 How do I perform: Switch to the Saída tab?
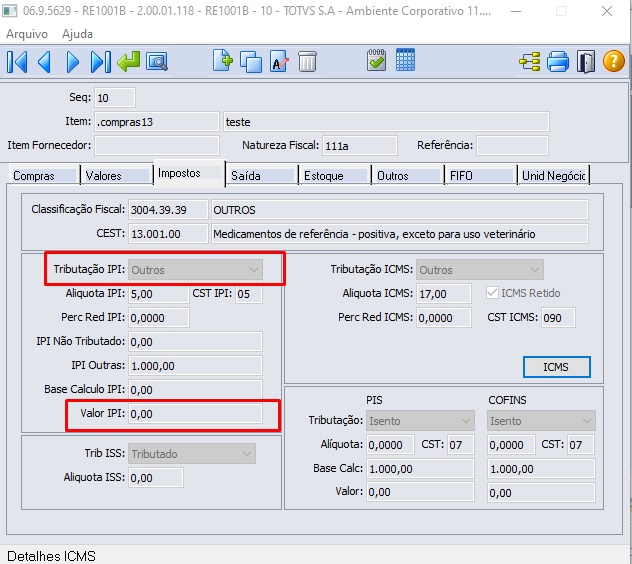pos(262,175)
